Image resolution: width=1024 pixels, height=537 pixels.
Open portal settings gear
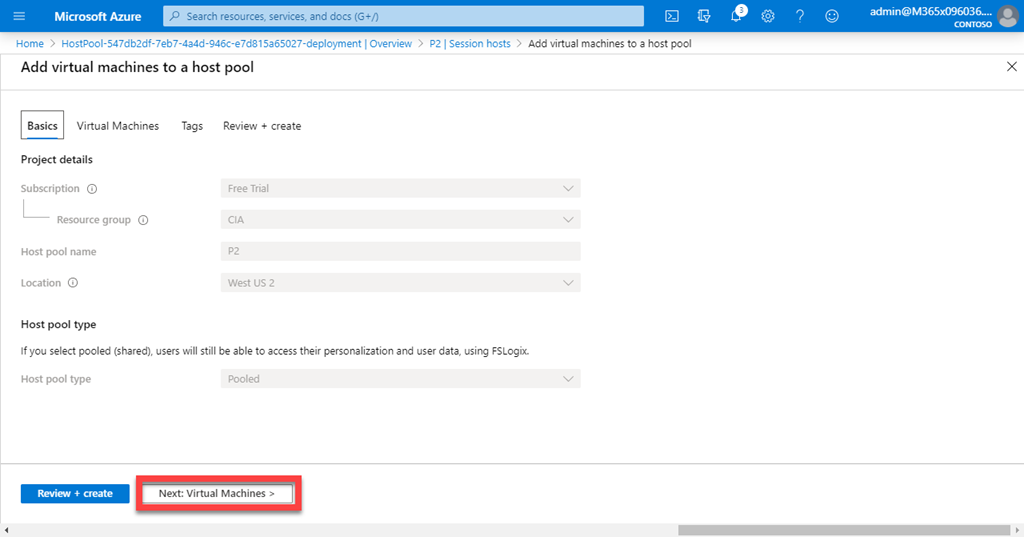[768, 16]
